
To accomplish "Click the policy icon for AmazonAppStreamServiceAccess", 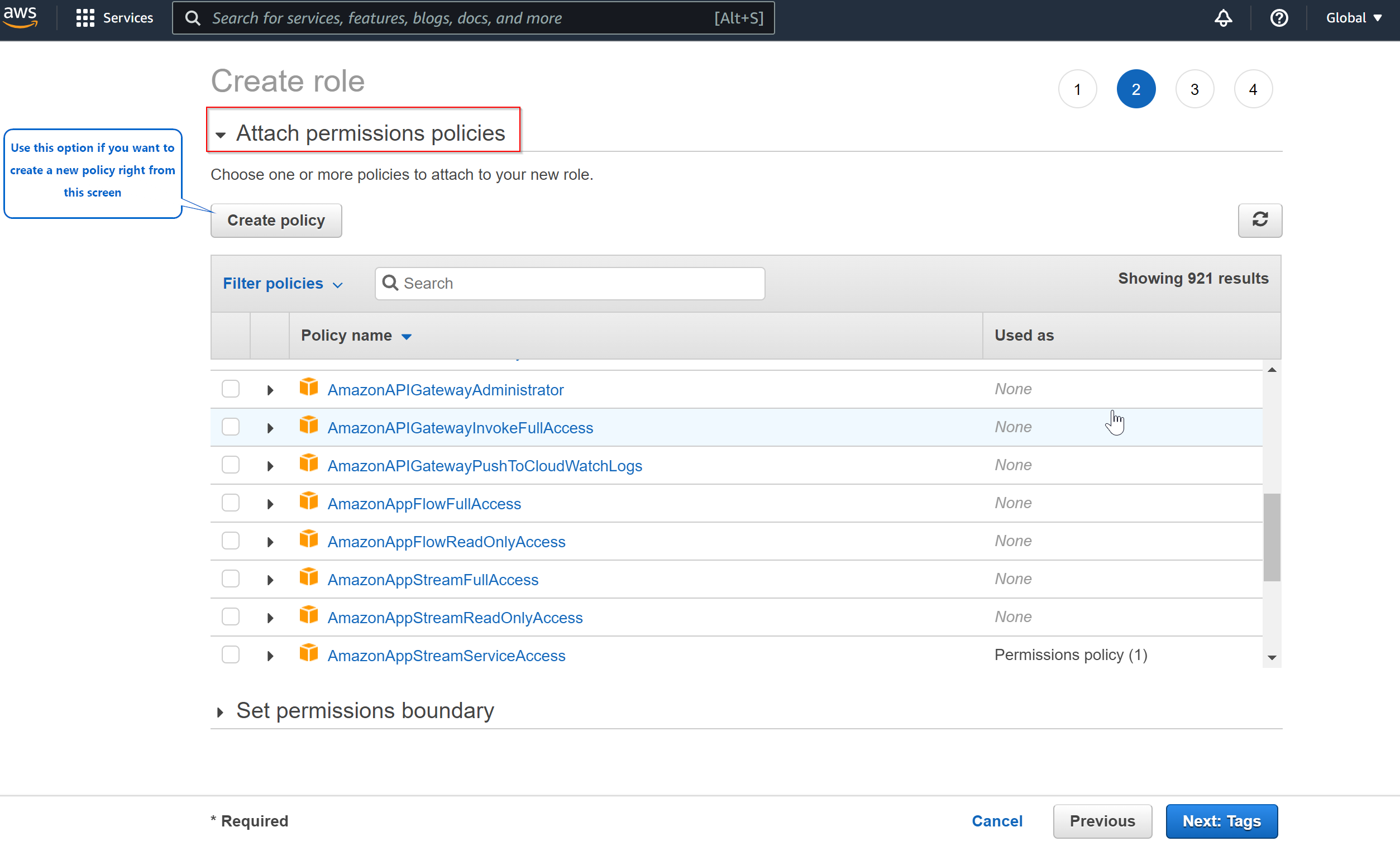I will point(308,653).
